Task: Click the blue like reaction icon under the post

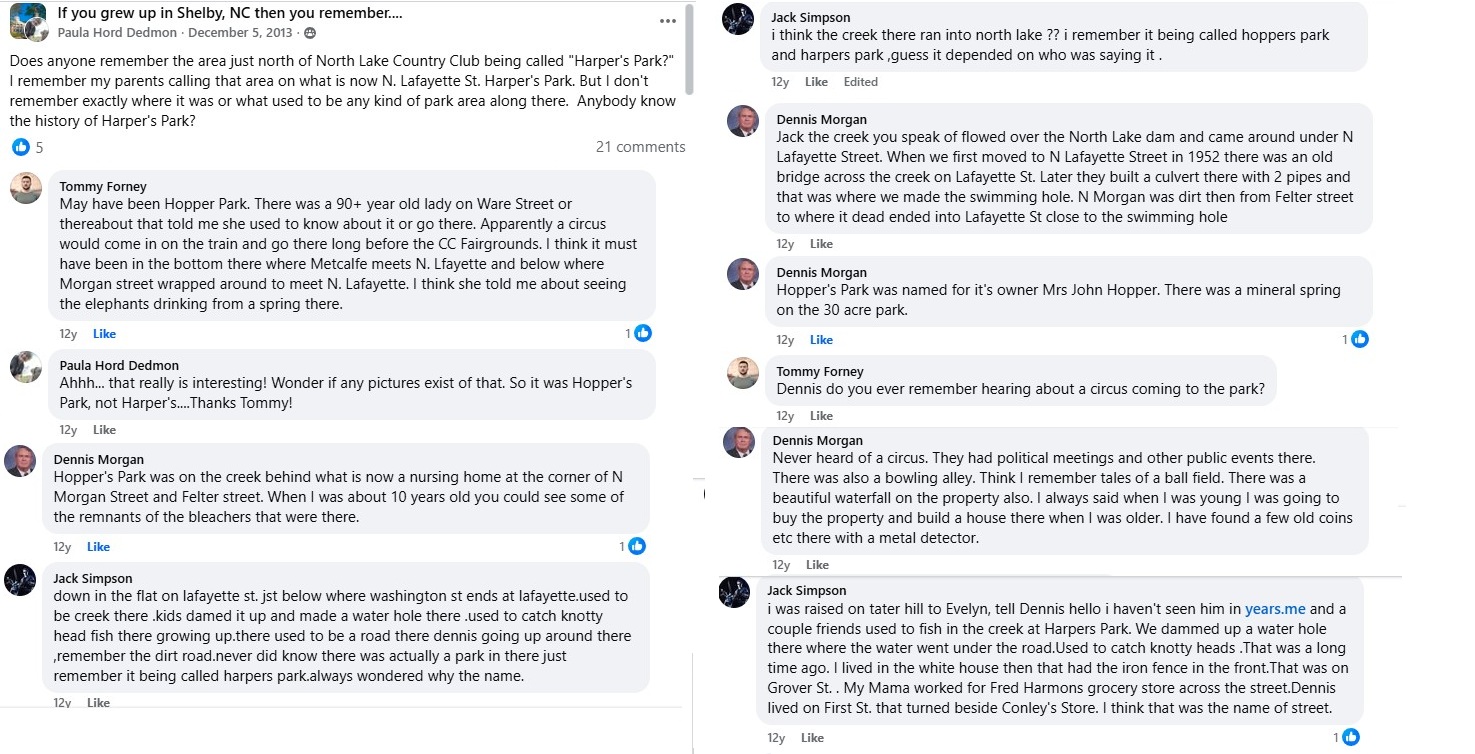Action: tap(21, 147)
